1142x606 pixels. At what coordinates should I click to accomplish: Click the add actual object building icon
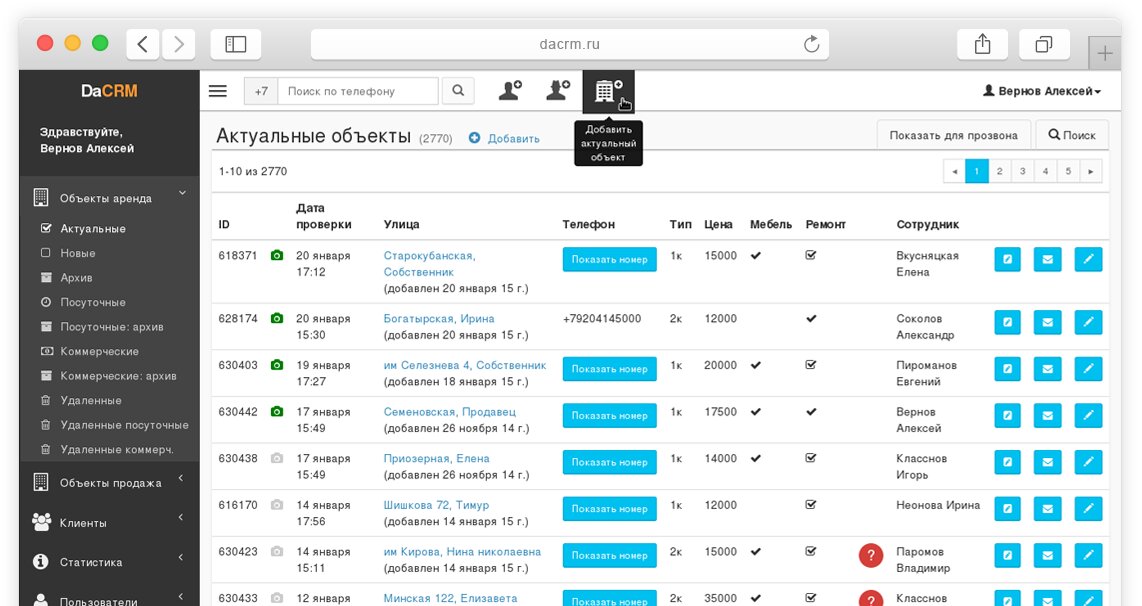[608, 92]
